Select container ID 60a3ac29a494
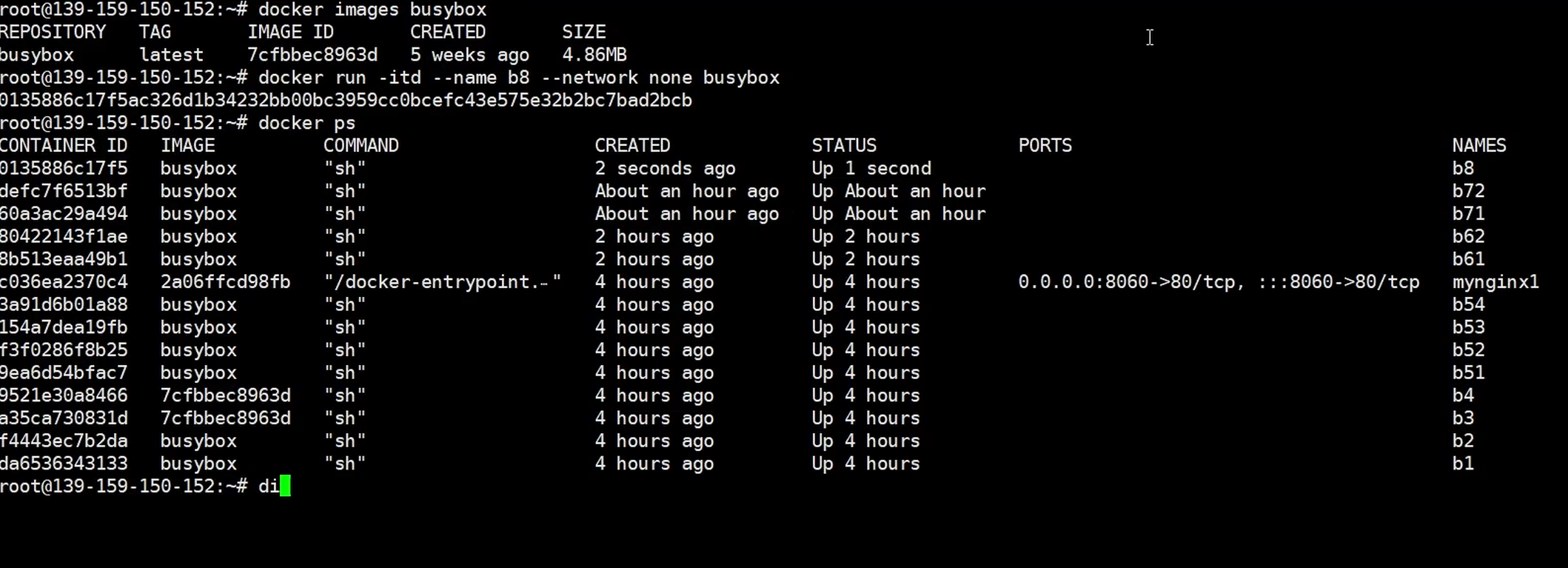Image resolution: width=1568 pixels, height=568 pixels. click(64, 214)
